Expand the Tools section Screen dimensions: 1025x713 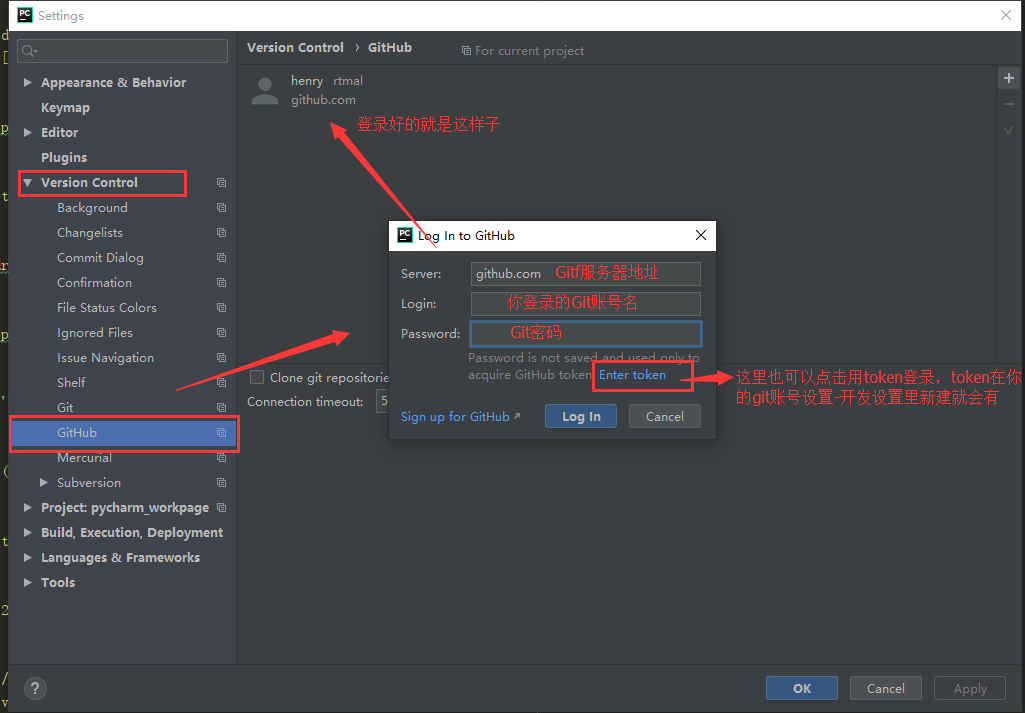(27, 582)
